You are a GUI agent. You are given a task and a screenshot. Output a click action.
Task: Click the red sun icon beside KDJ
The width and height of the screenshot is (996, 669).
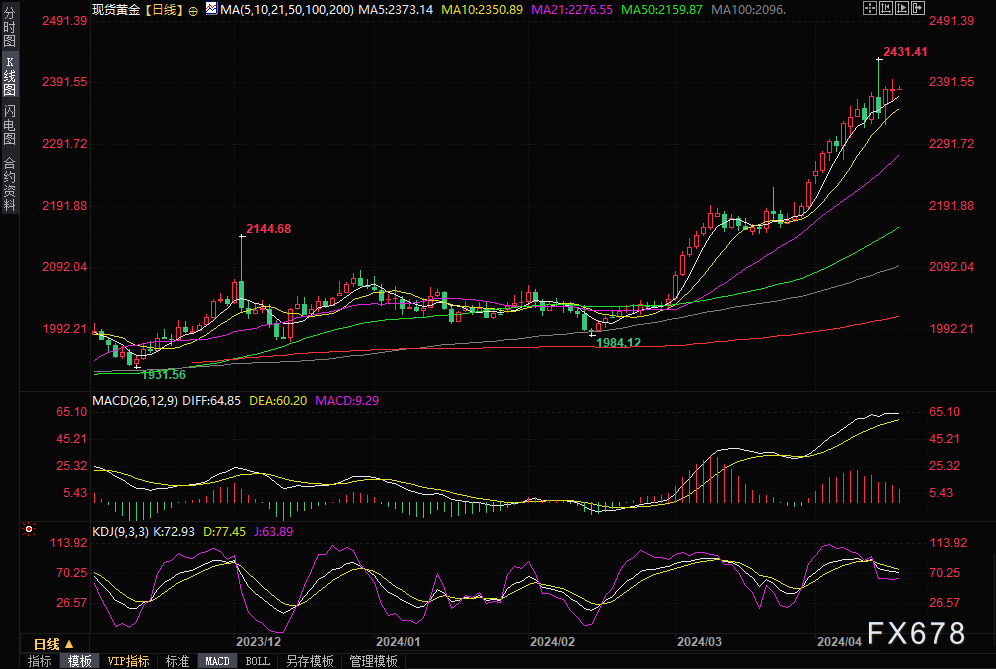coord(29,528)
